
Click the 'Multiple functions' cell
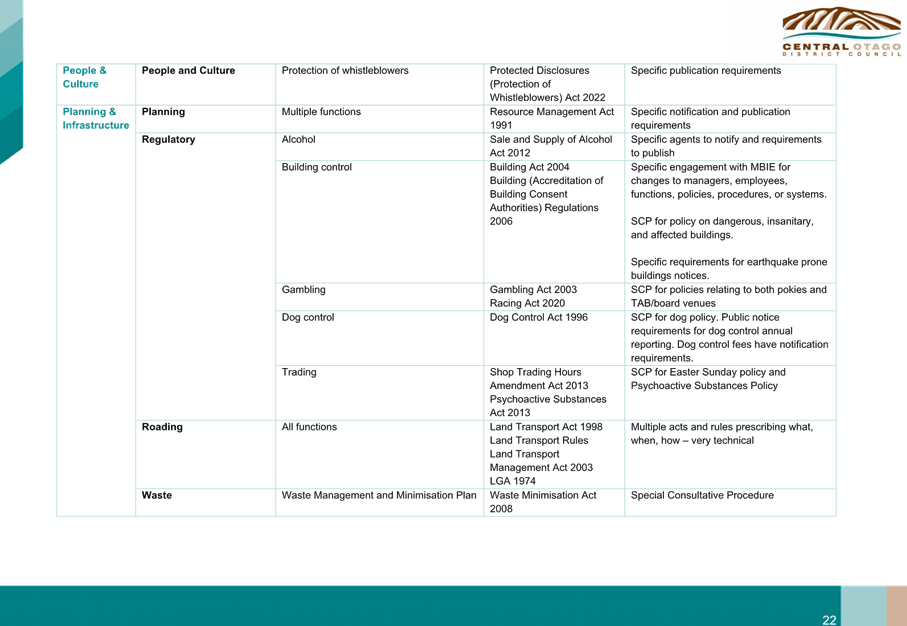click(379, 119)
